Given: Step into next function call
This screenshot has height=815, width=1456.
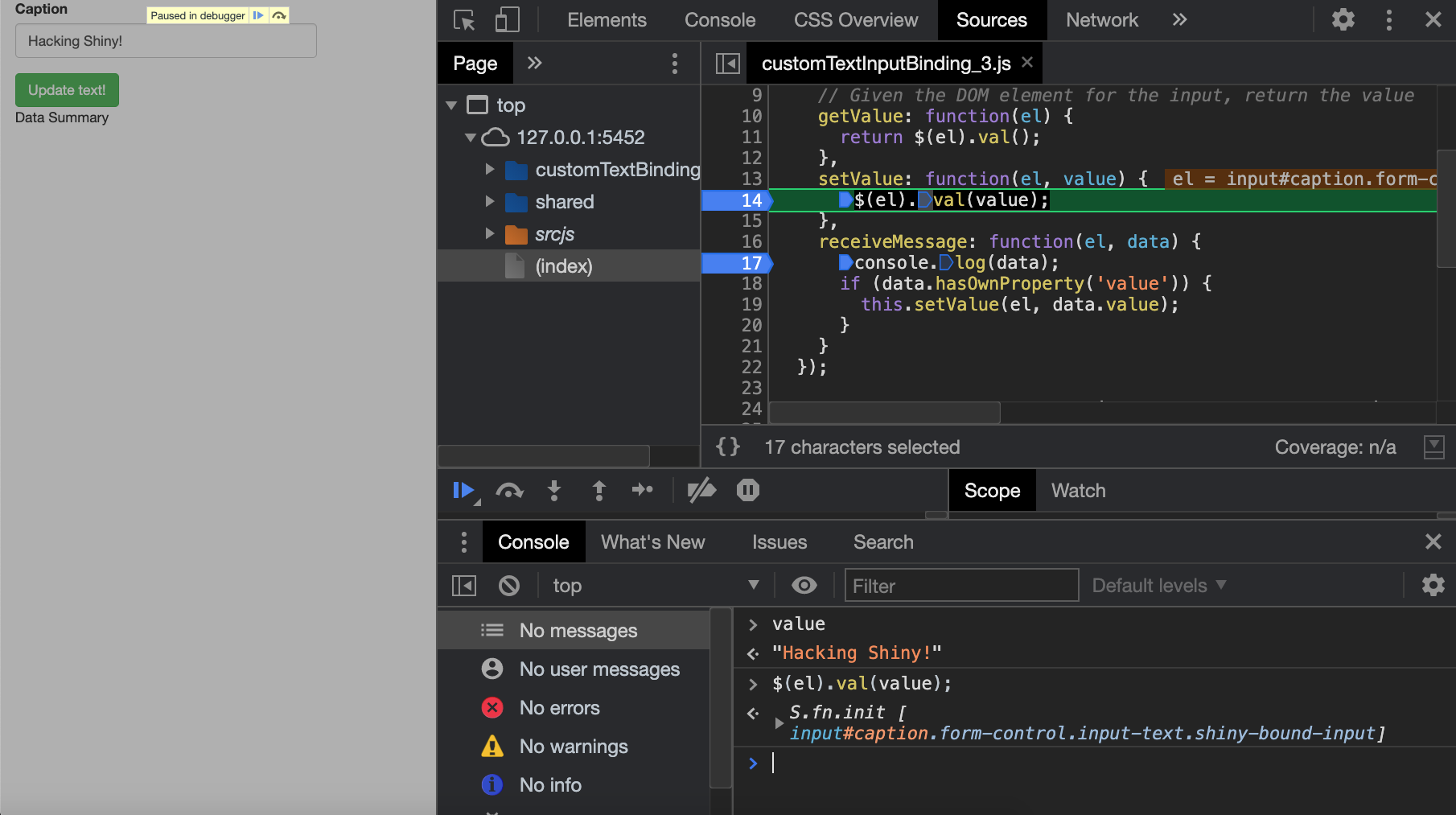Looking at the screenshot, I should 554,490.
